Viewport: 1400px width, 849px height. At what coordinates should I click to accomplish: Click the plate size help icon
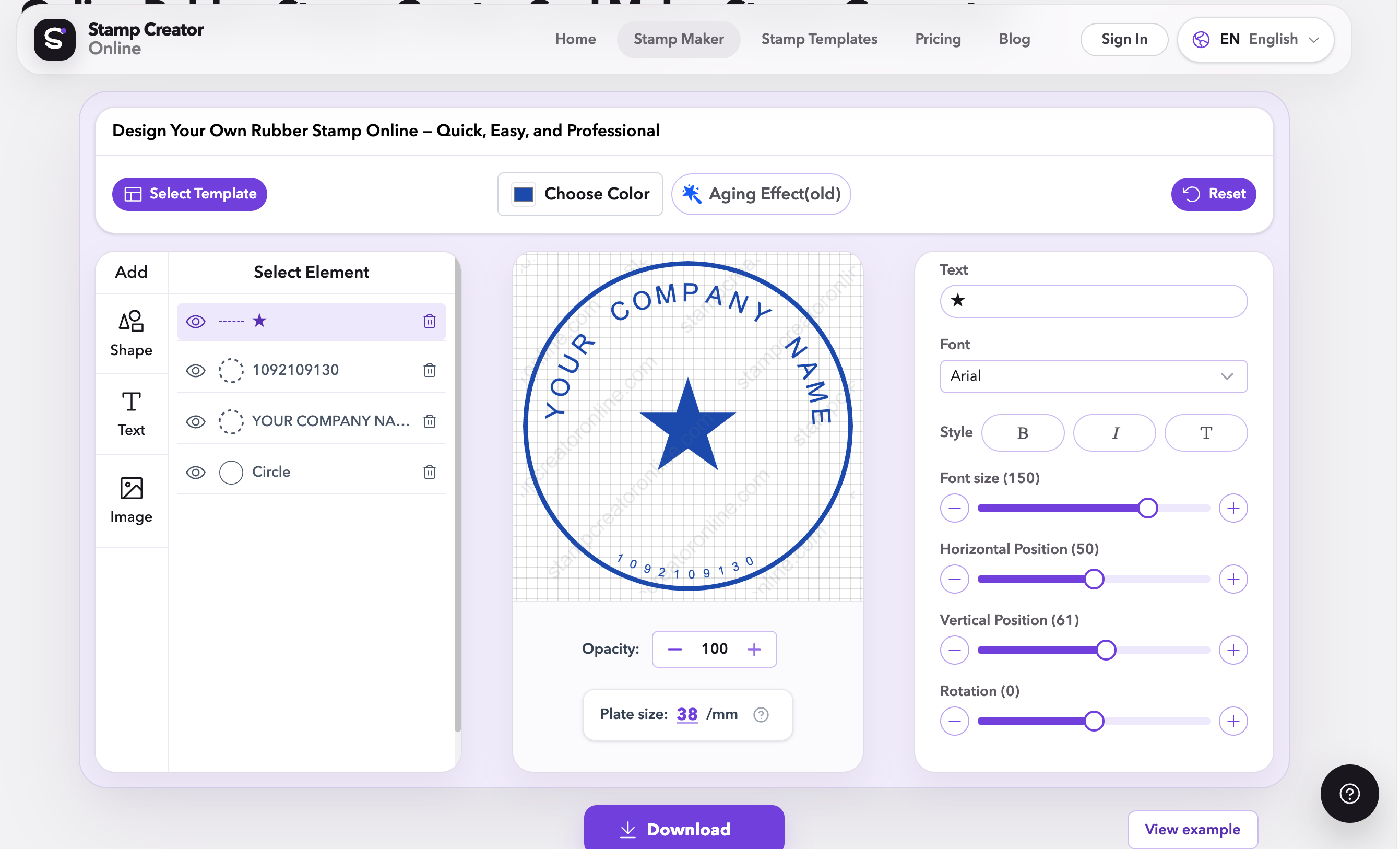pyautogui.click(x=761, y=714)
